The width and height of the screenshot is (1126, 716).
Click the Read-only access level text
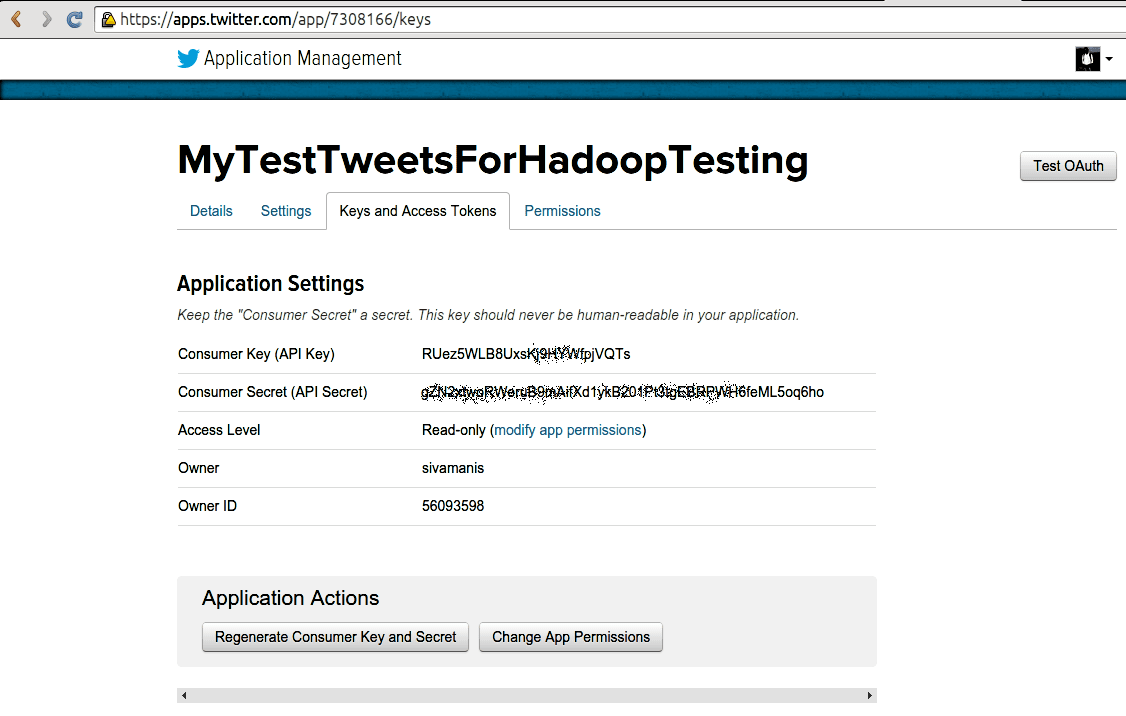(x=454, y=430)
